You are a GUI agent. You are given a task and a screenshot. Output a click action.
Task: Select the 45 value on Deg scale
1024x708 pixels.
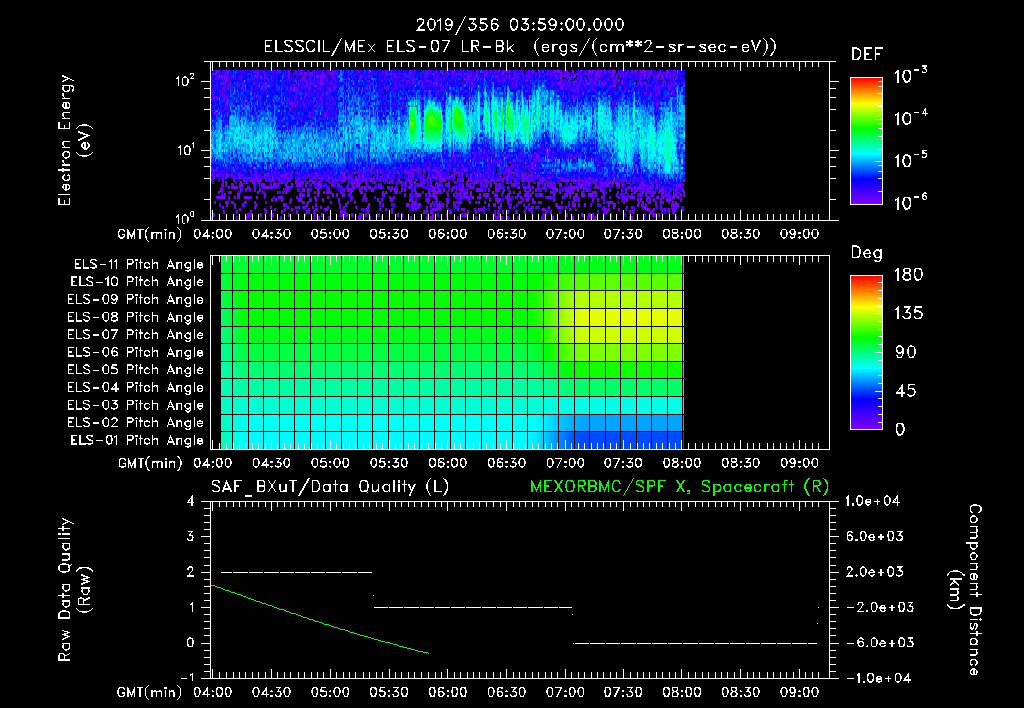(905, 391)
